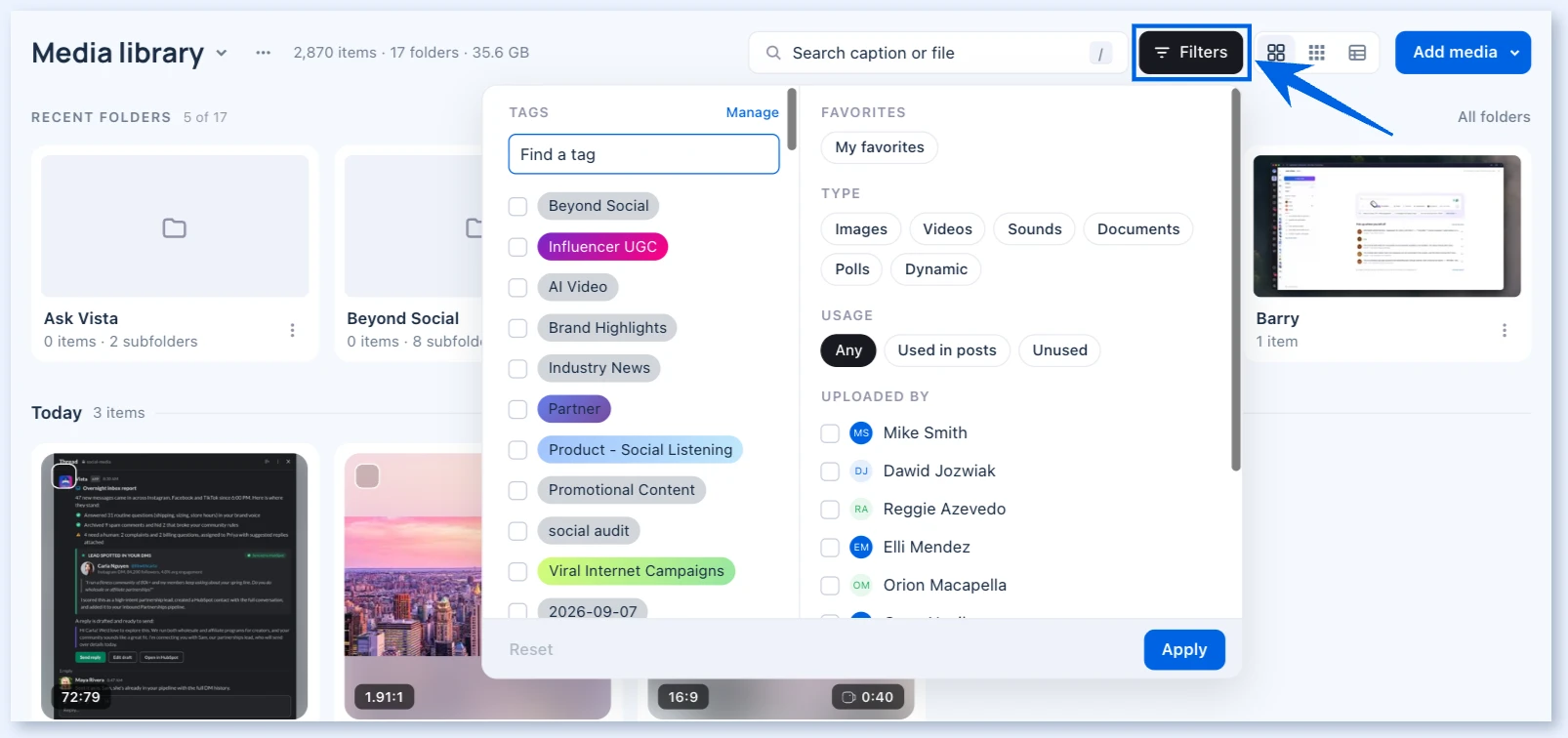1568x738 pixels.
Task: Click the tags list scrollbar
Action: pyautogui.click(x=792, y=119)
